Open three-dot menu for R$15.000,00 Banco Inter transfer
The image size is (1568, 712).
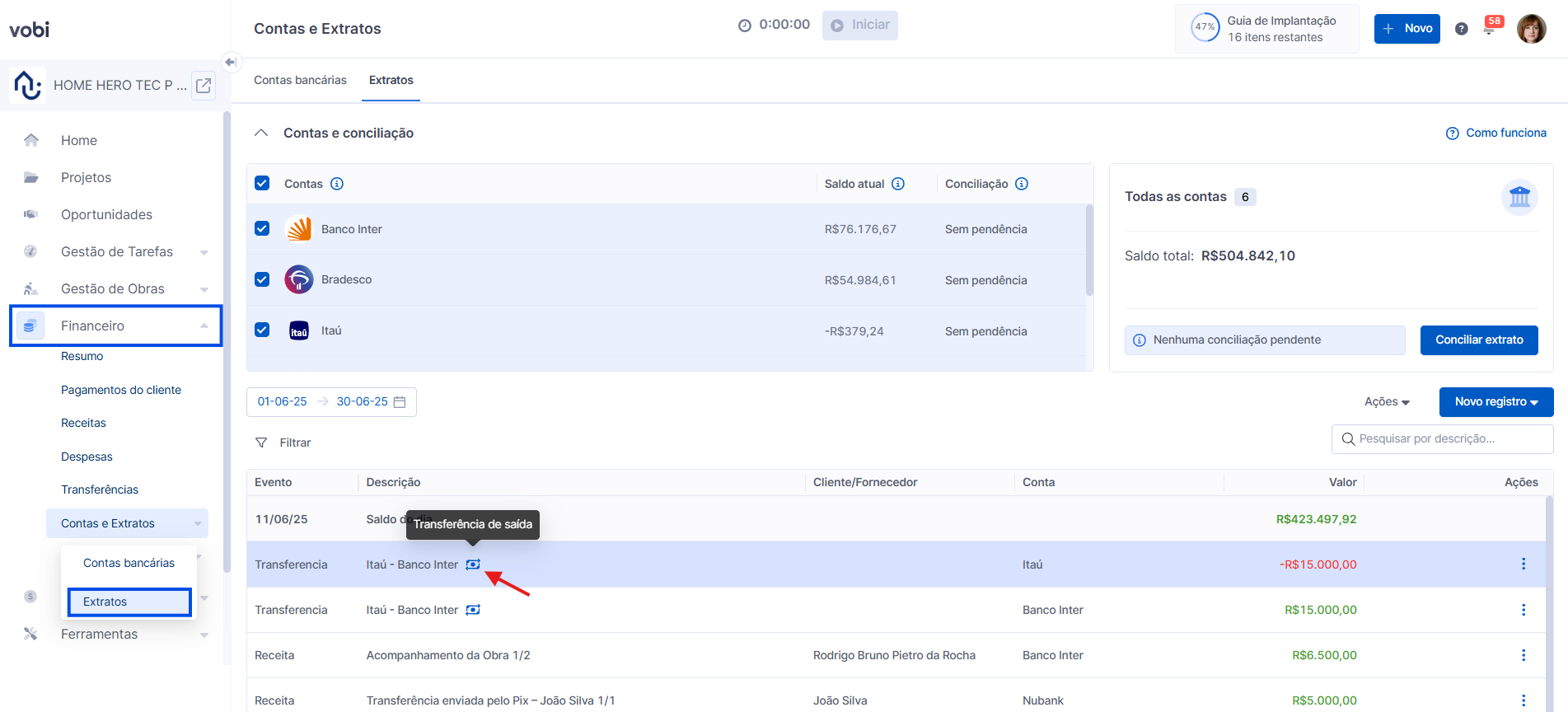point(1524,610)
